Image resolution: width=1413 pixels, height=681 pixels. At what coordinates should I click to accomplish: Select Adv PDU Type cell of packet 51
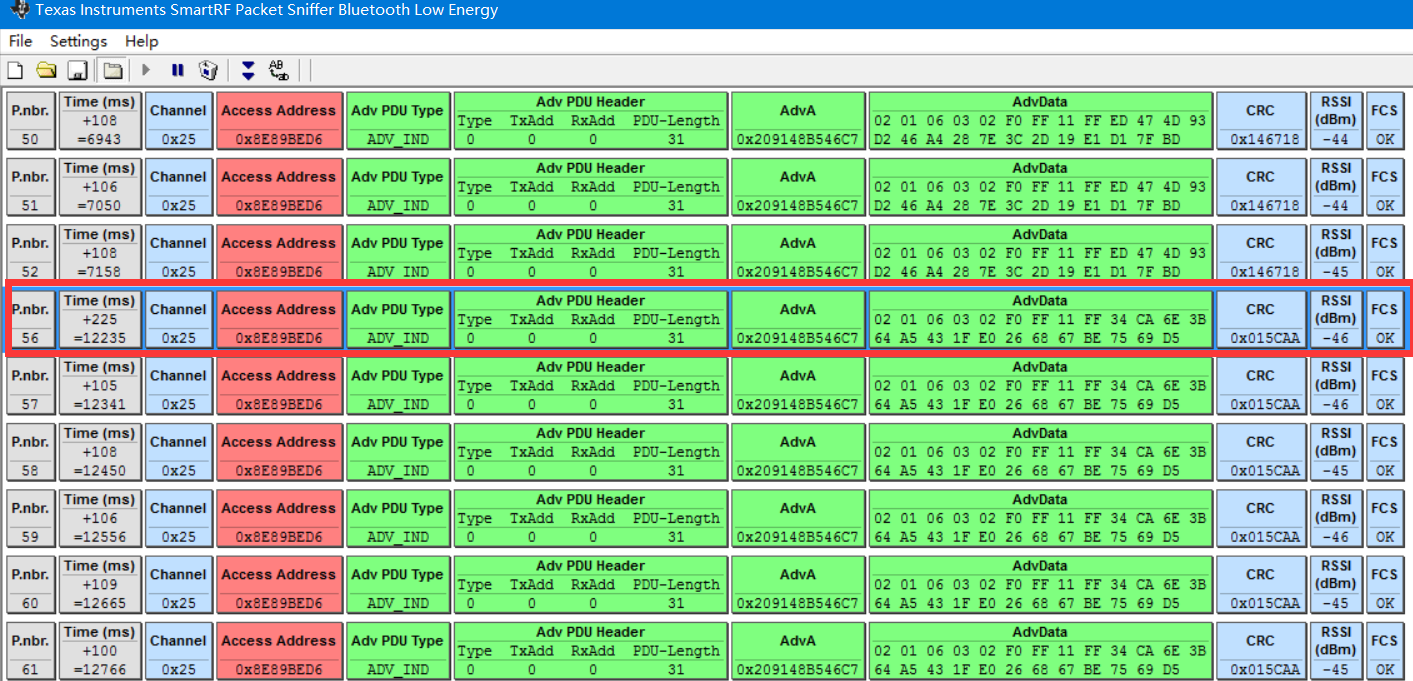[398, 186]
